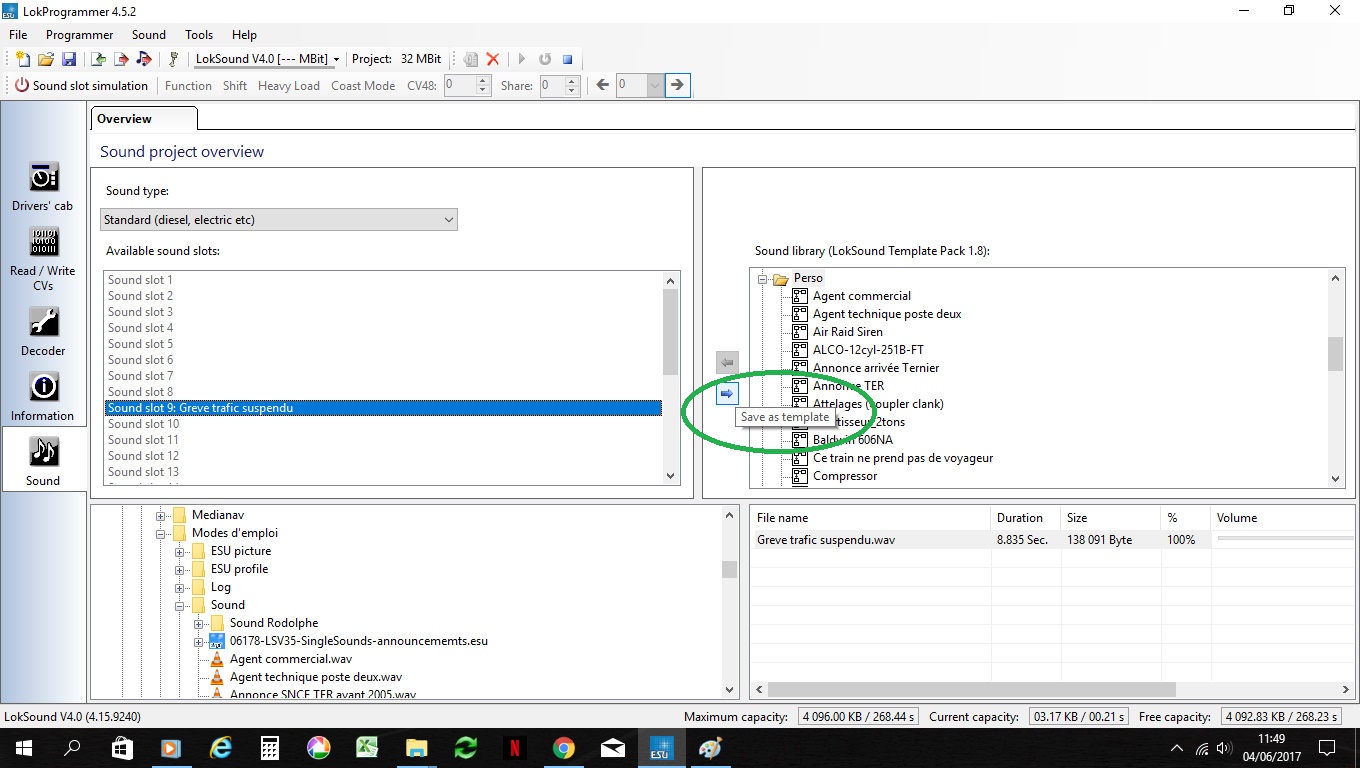Click the File name column header
This screenshot has width=1360, height=768.
(x=870, y=518)
